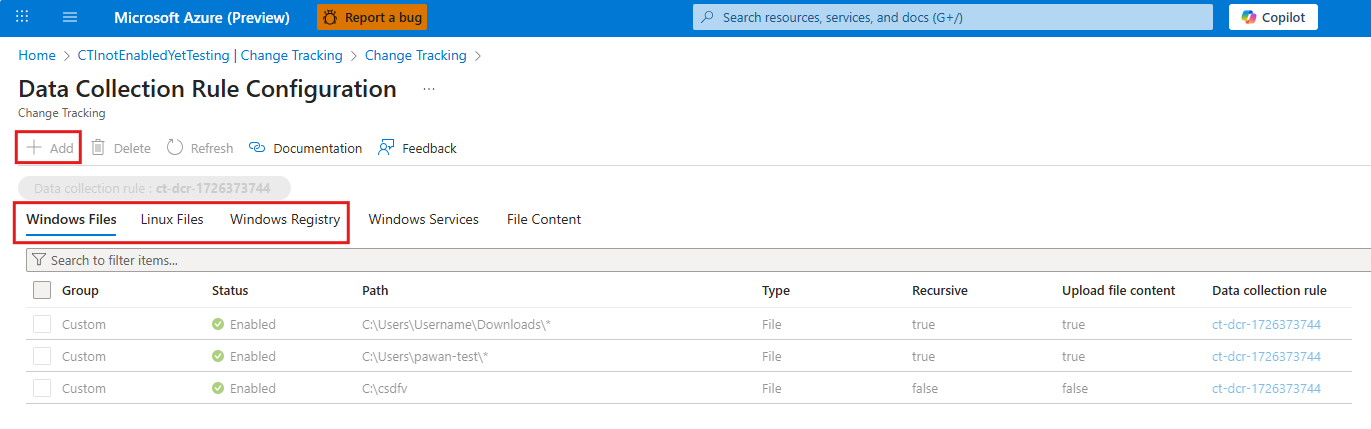
Task: Open the Documentation link icon
Action: tap(257, 148)
